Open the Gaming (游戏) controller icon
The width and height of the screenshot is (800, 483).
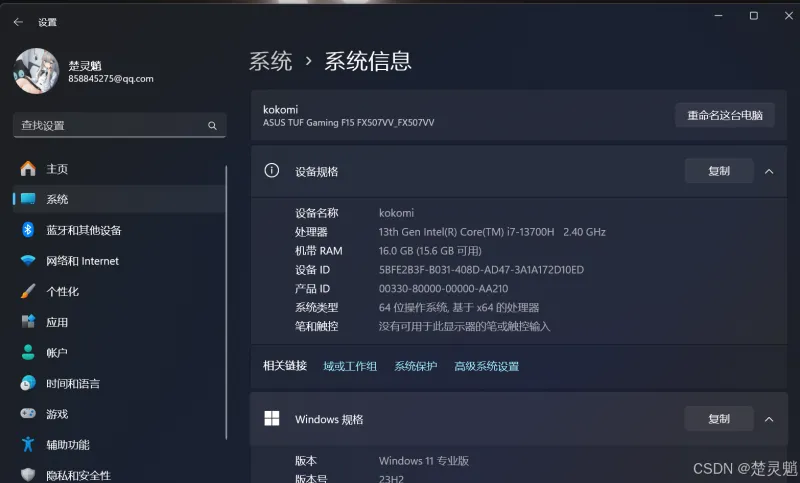28,414
